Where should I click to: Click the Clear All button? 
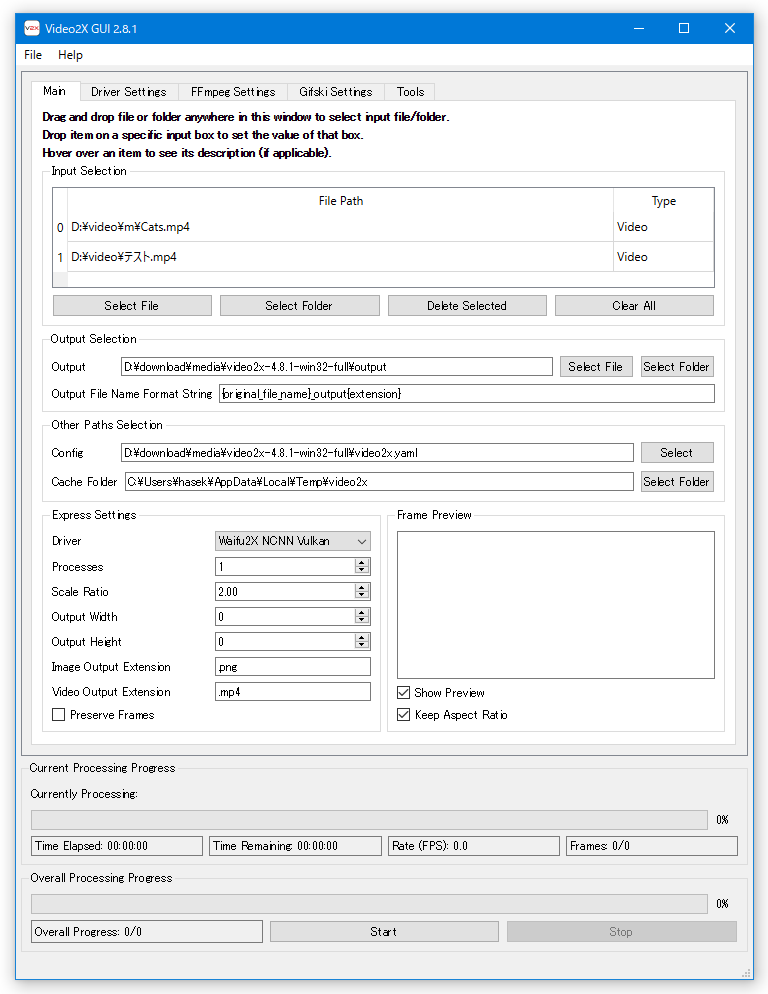[634, 306]
